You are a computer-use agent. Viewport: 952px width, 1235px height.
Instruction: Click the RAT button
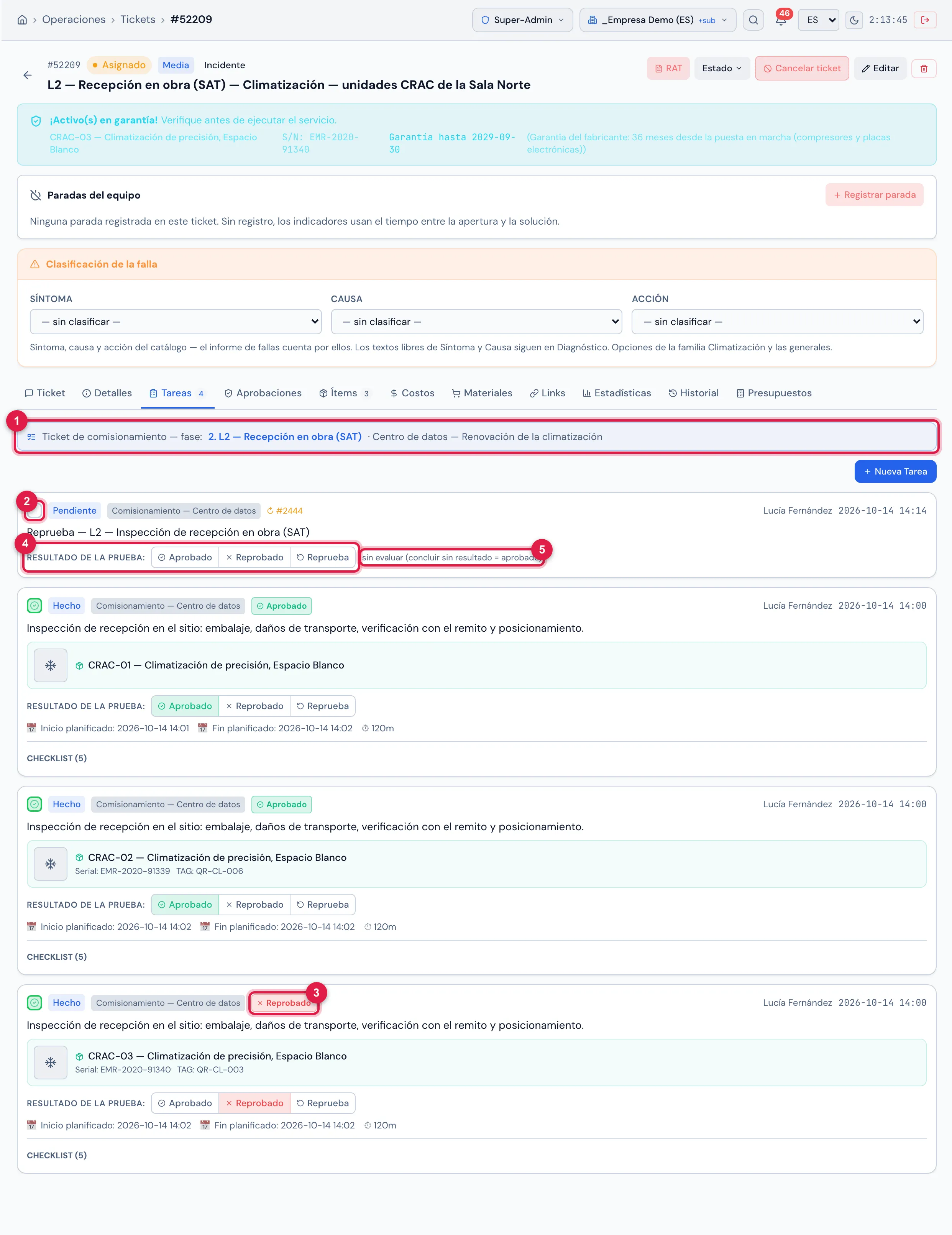pos(668,69)
